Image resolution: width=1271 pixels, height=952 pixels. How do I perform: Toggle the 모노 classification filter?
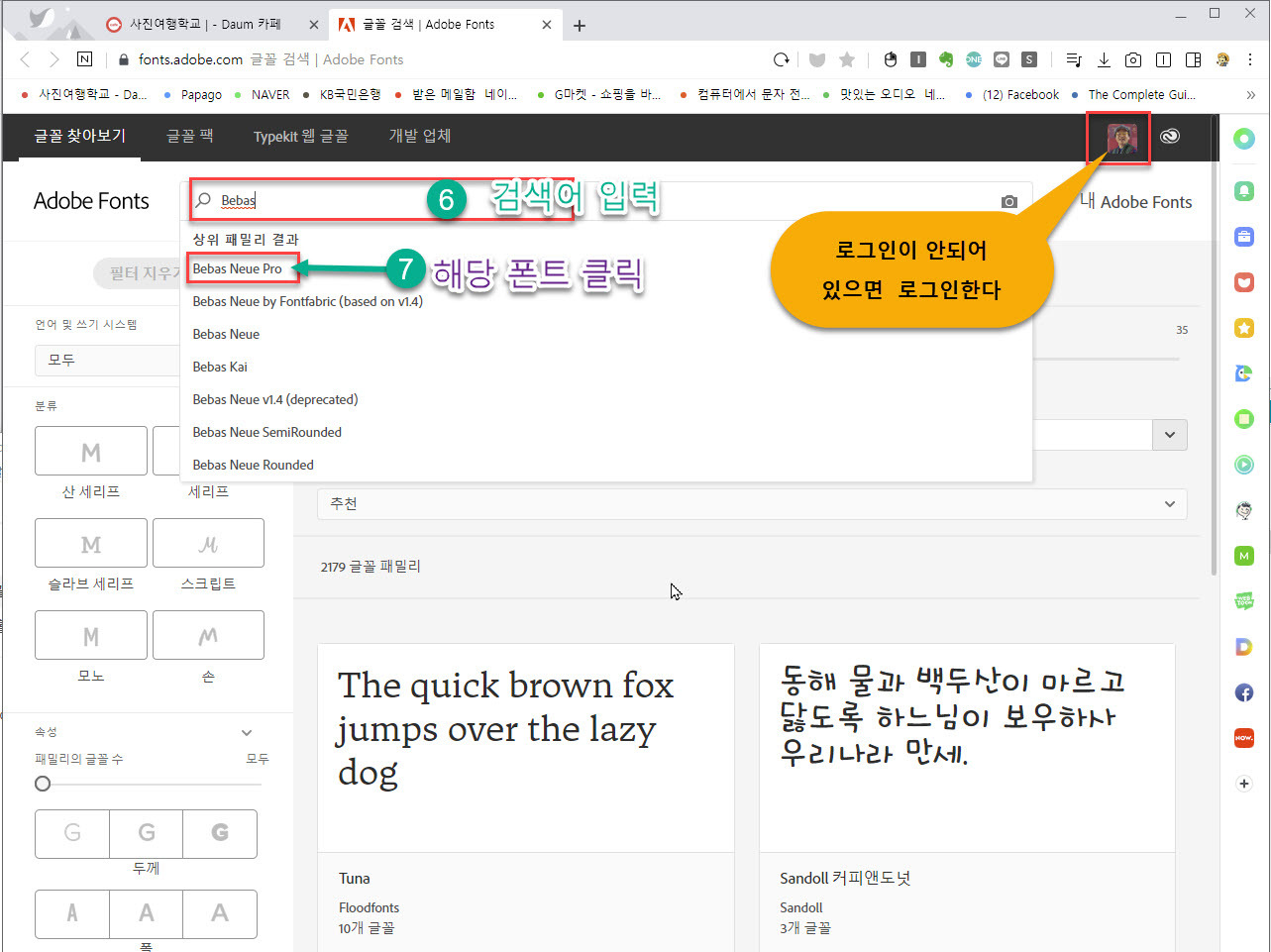click(x=91, y=635)
